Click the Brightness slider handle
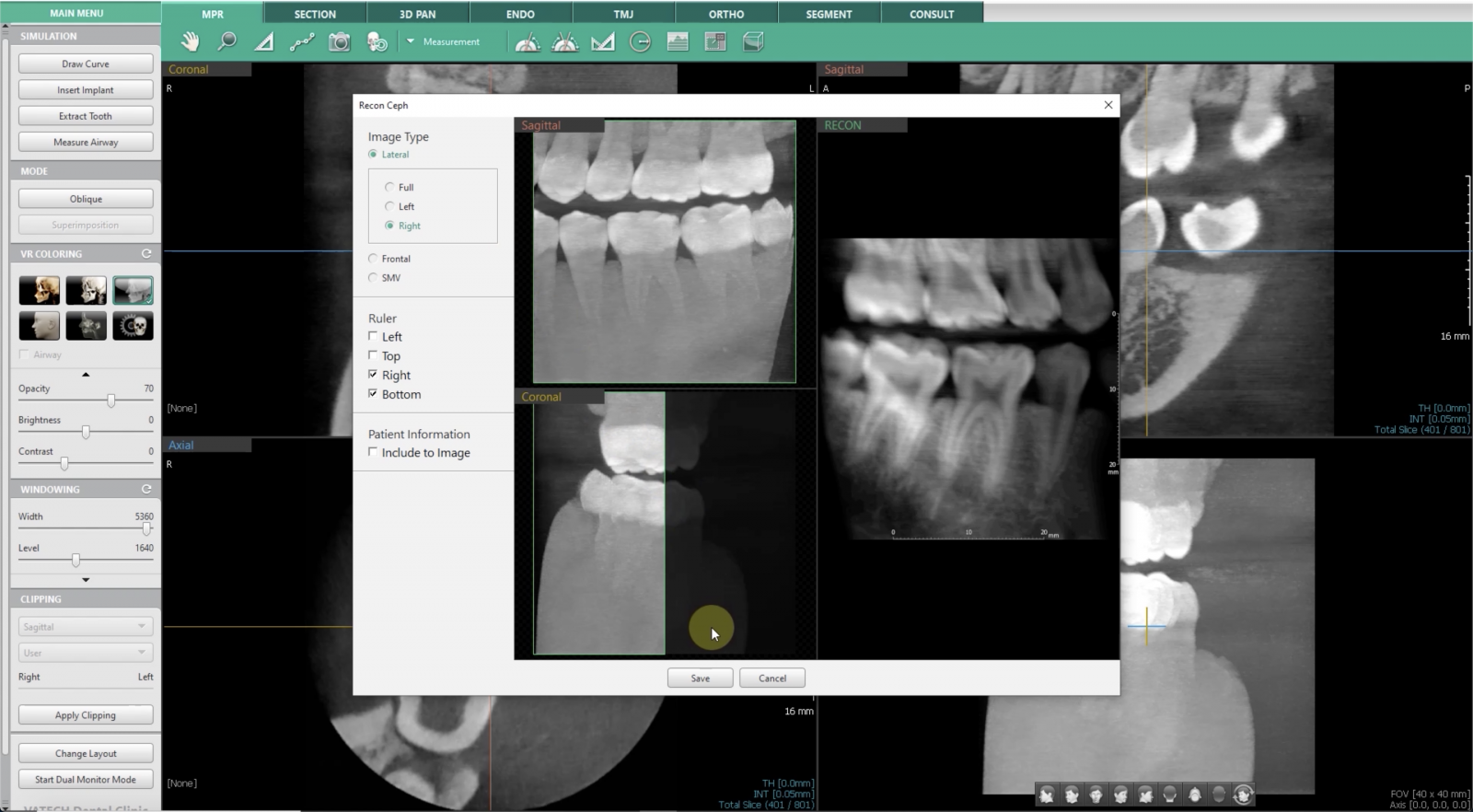 (86, 432)
